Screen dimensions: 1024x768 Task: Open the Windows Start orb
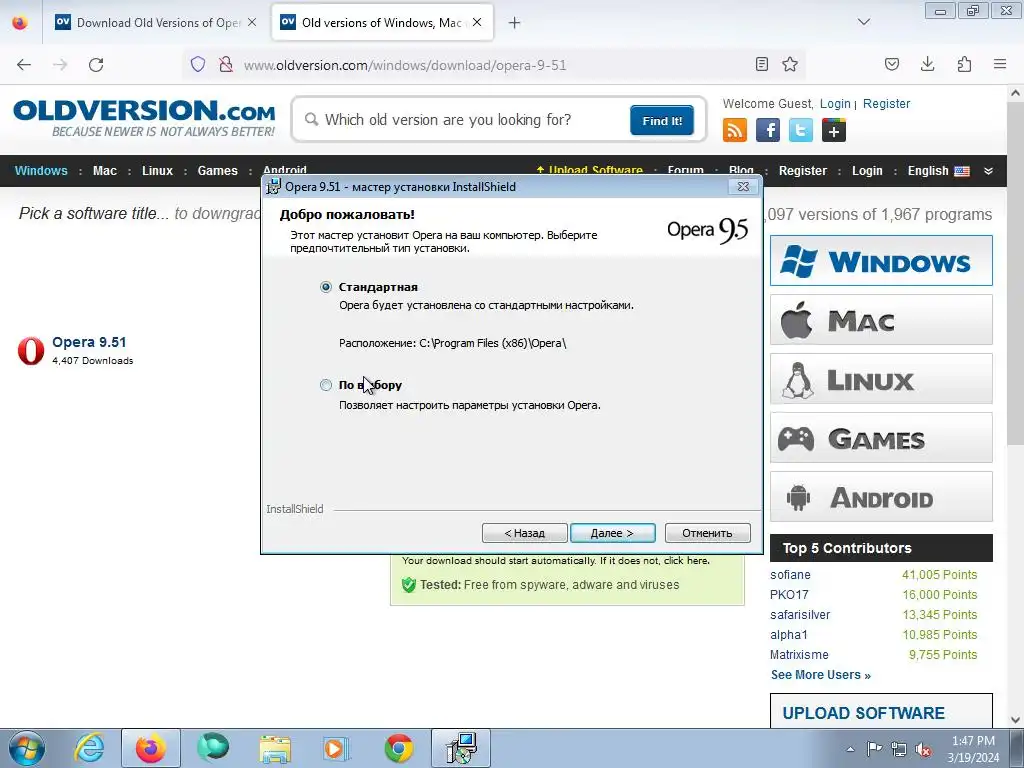[27, 748]
